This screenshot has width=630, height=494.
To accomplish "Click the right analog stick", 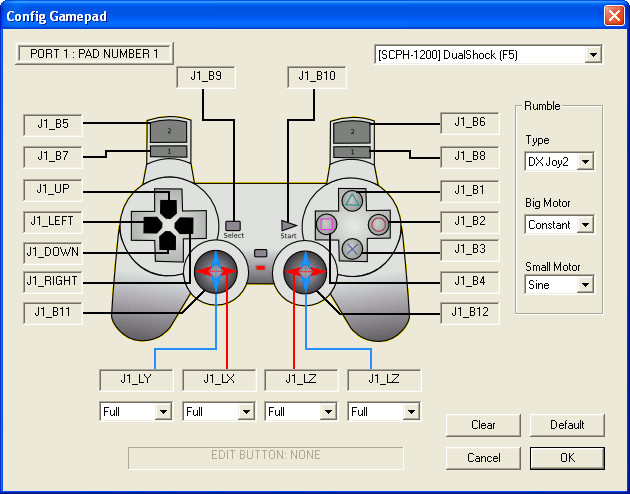I will click(305, 271).
